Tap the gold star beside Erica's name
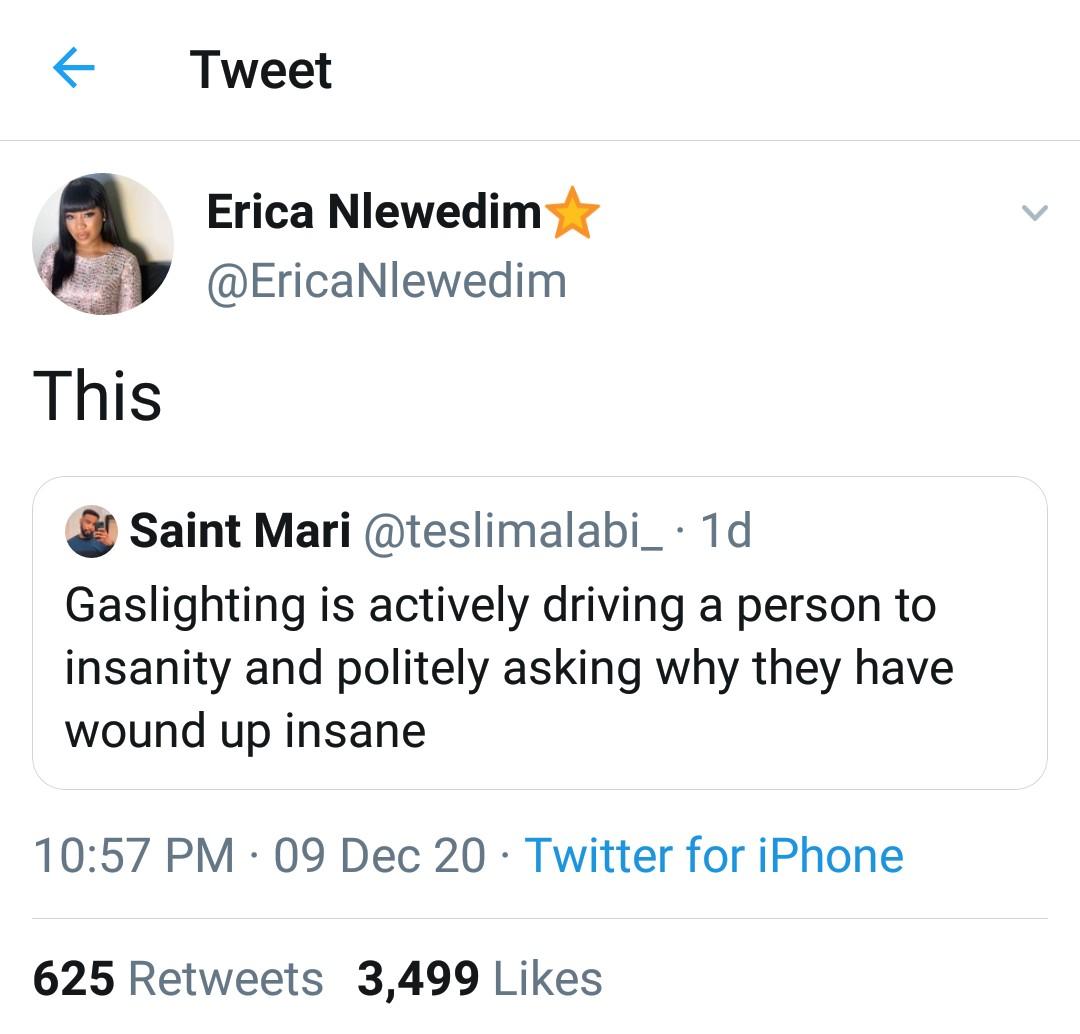The image size is (1080, 1034). [574, 213]
